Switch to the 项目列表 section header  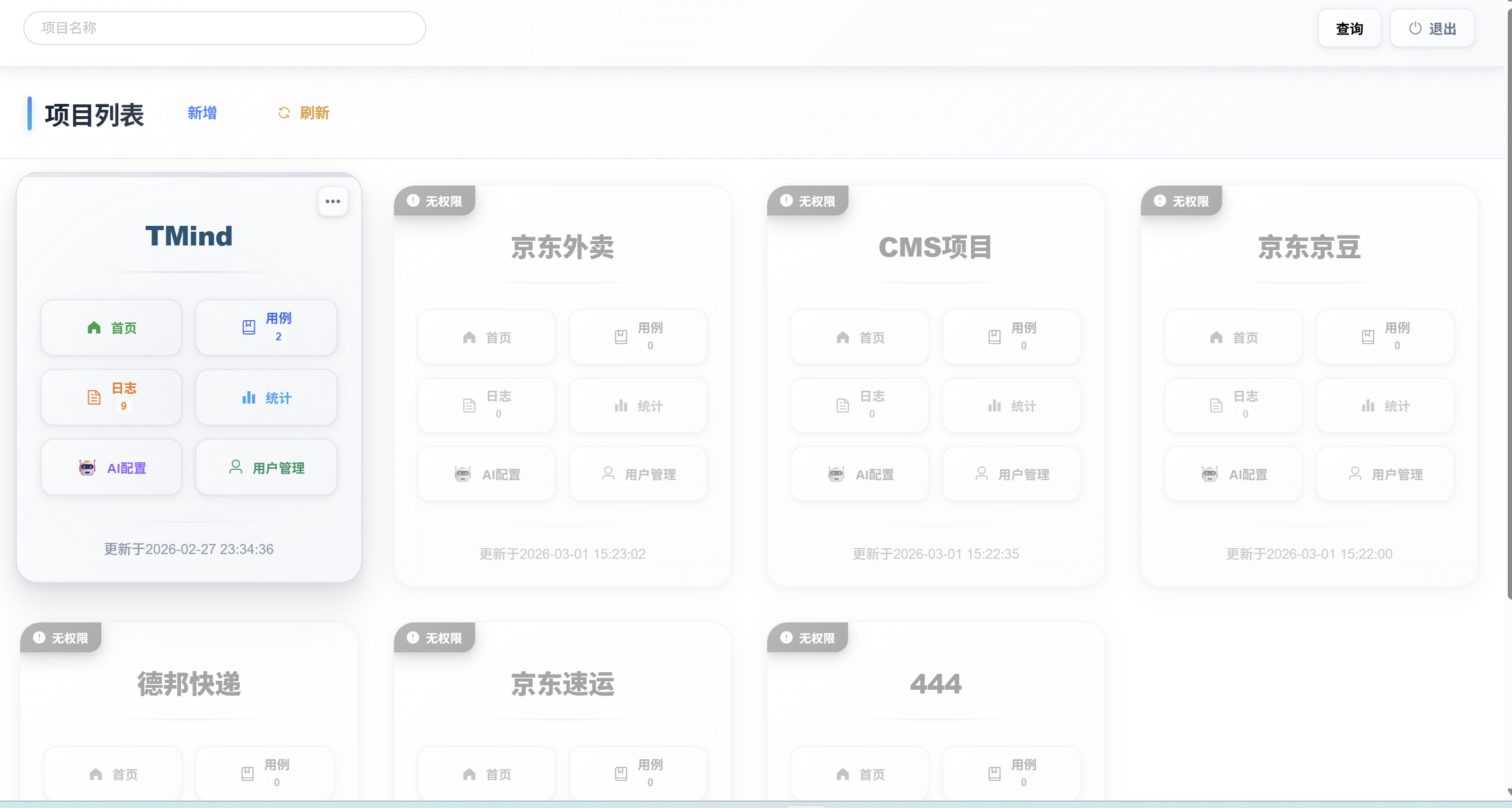(x=94, y=115)
